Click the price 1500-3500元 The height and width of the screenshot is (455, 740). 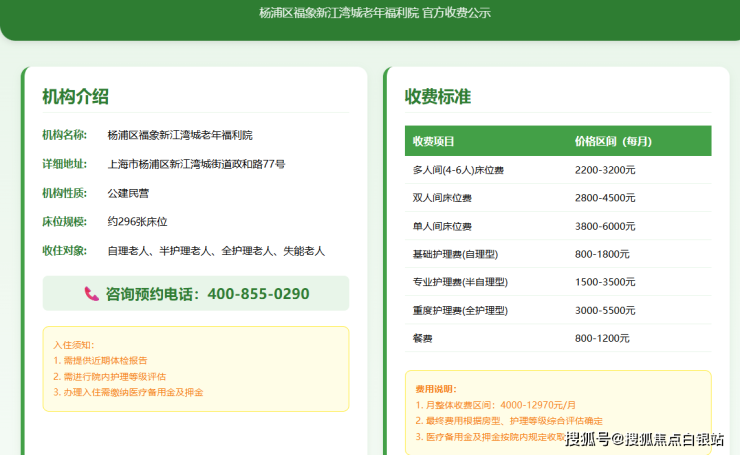click(605, 282)
